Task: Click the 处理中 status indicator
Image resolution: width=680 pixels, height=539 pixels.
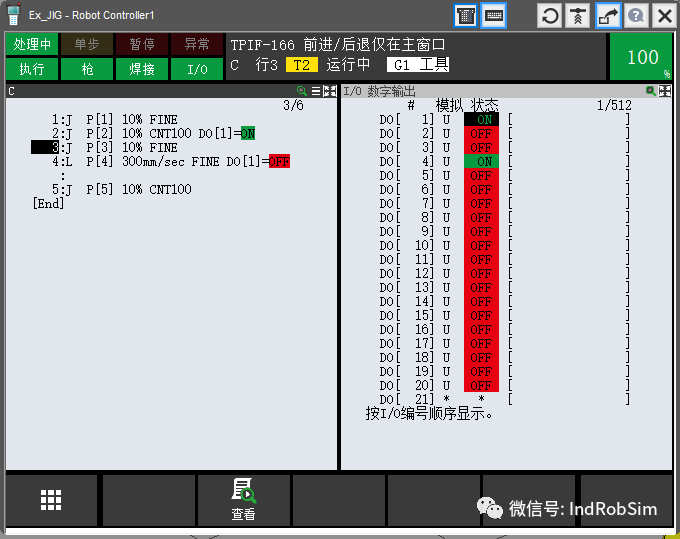Action: [32, 44]
